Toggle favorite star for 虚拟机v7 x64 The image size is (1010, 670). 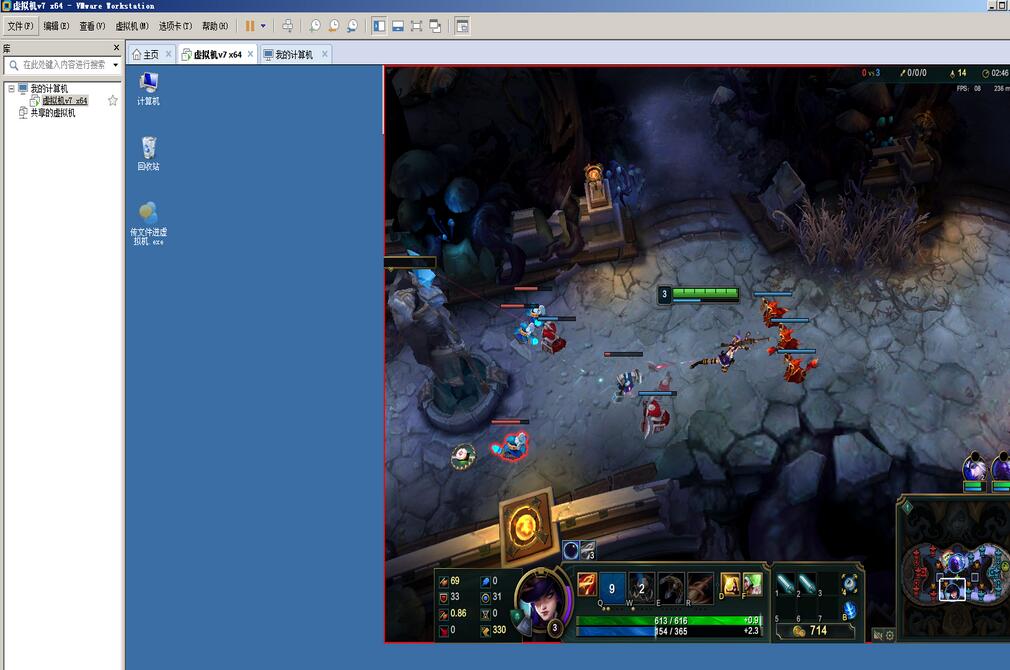113,100
